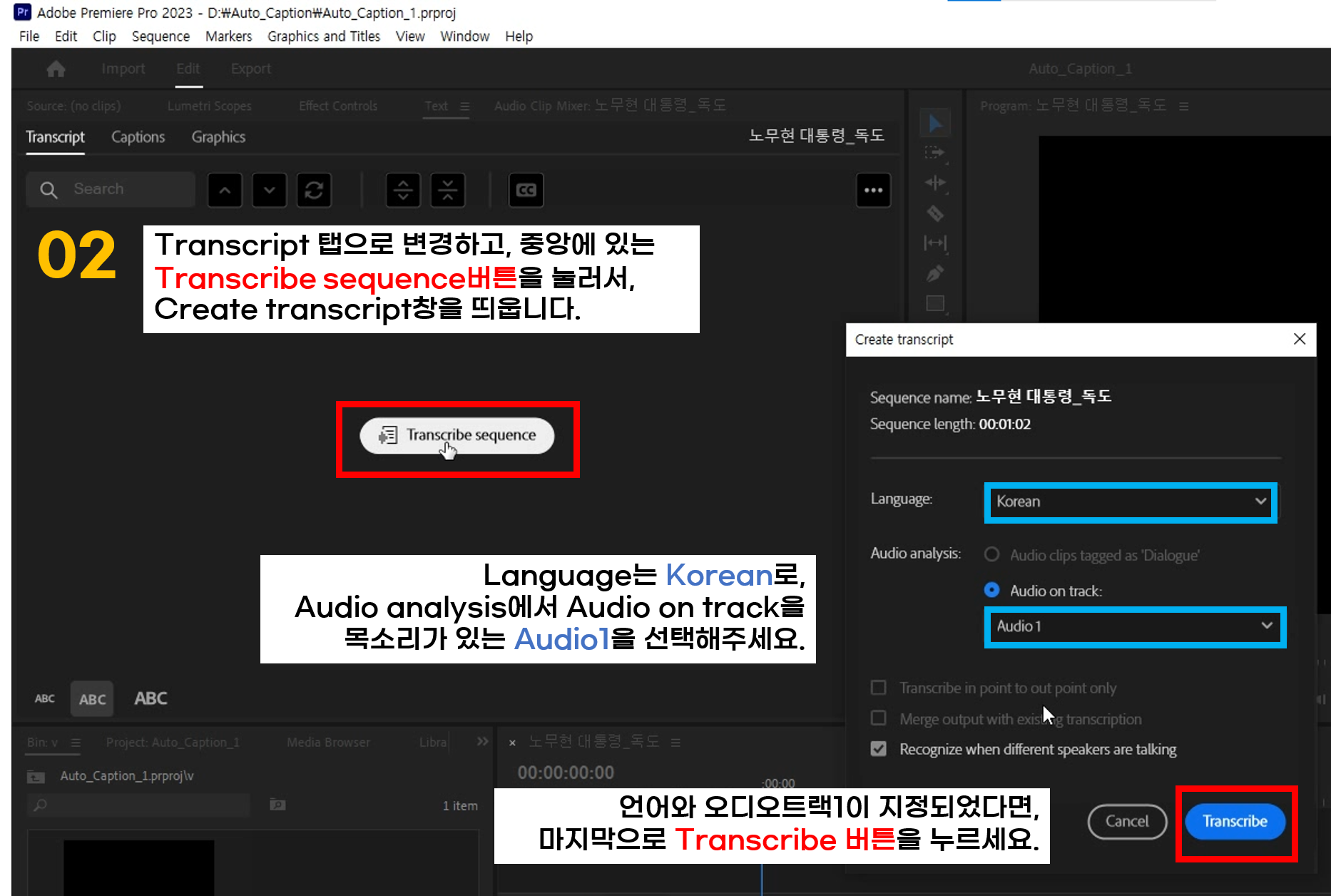
Task: Go to the Home screen icon
Action: point(56,69)
